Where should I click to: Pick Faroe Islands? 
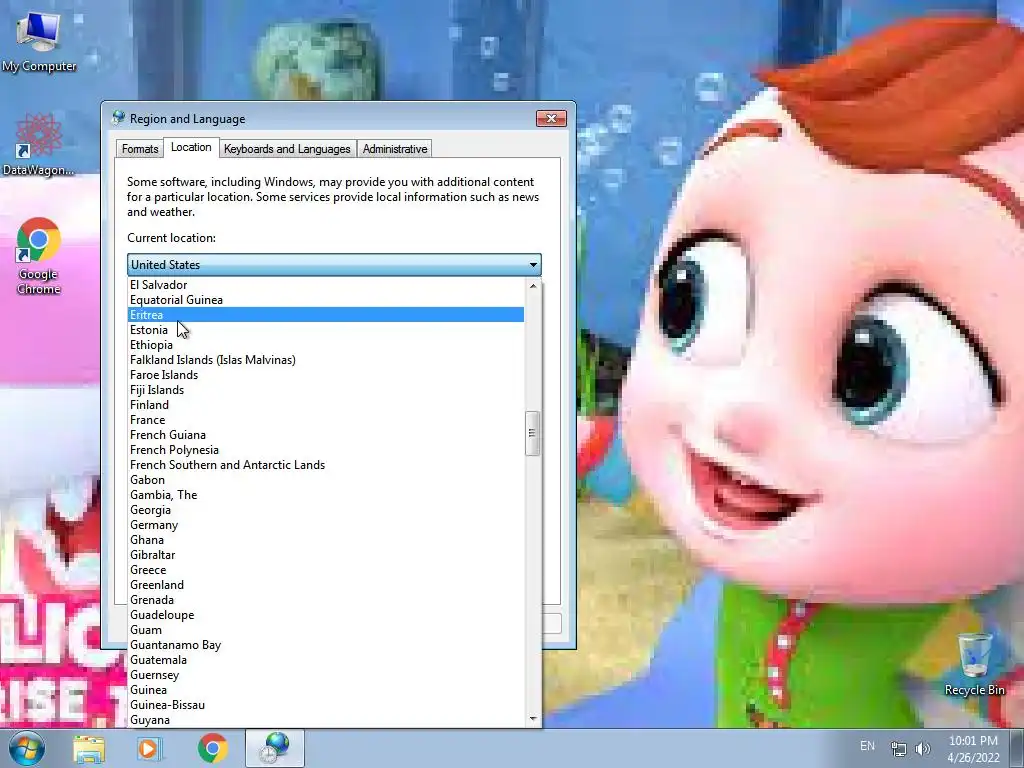click(x=326, y=375)
